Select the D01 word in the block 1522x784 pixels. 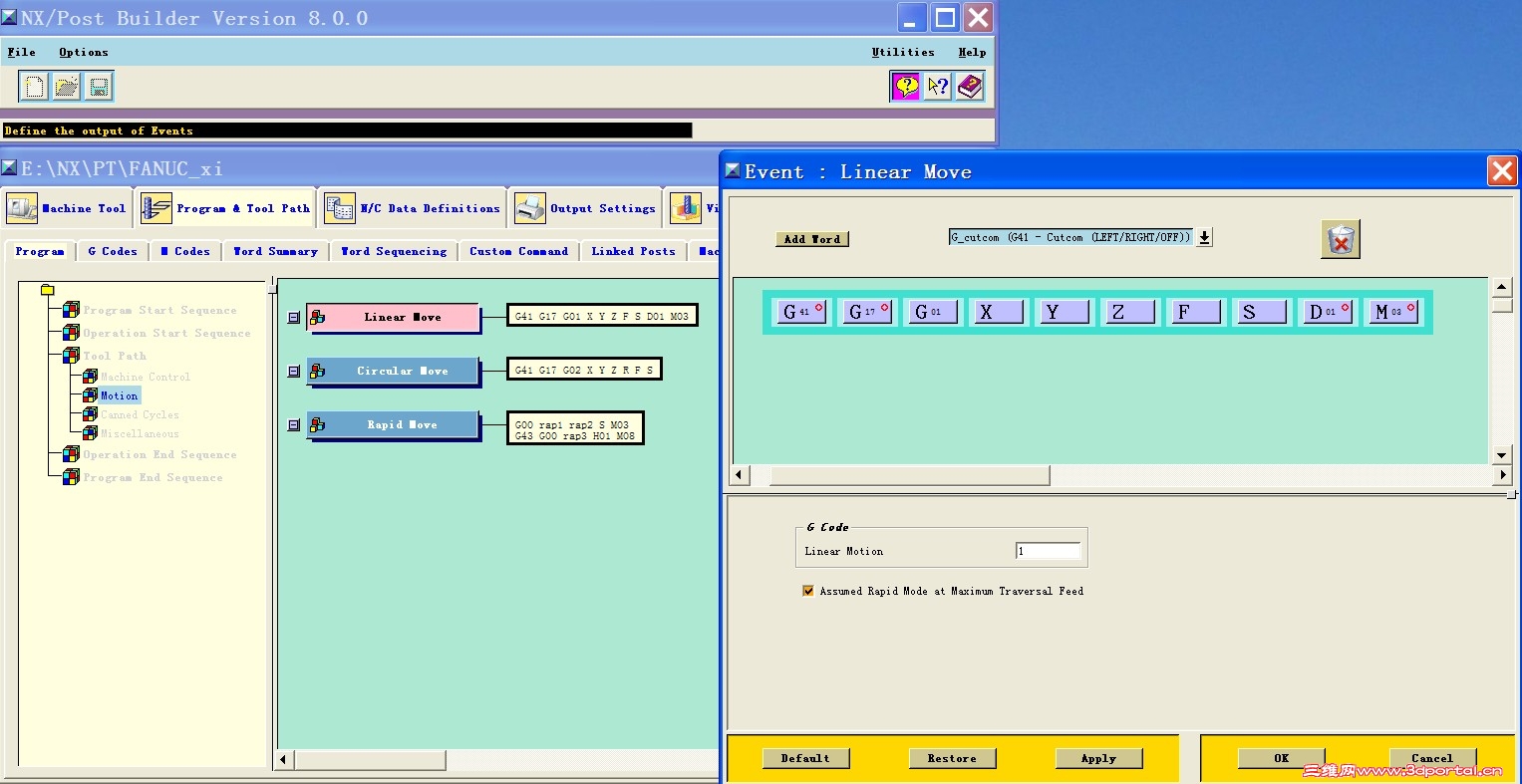click(x=1328, y=312)
